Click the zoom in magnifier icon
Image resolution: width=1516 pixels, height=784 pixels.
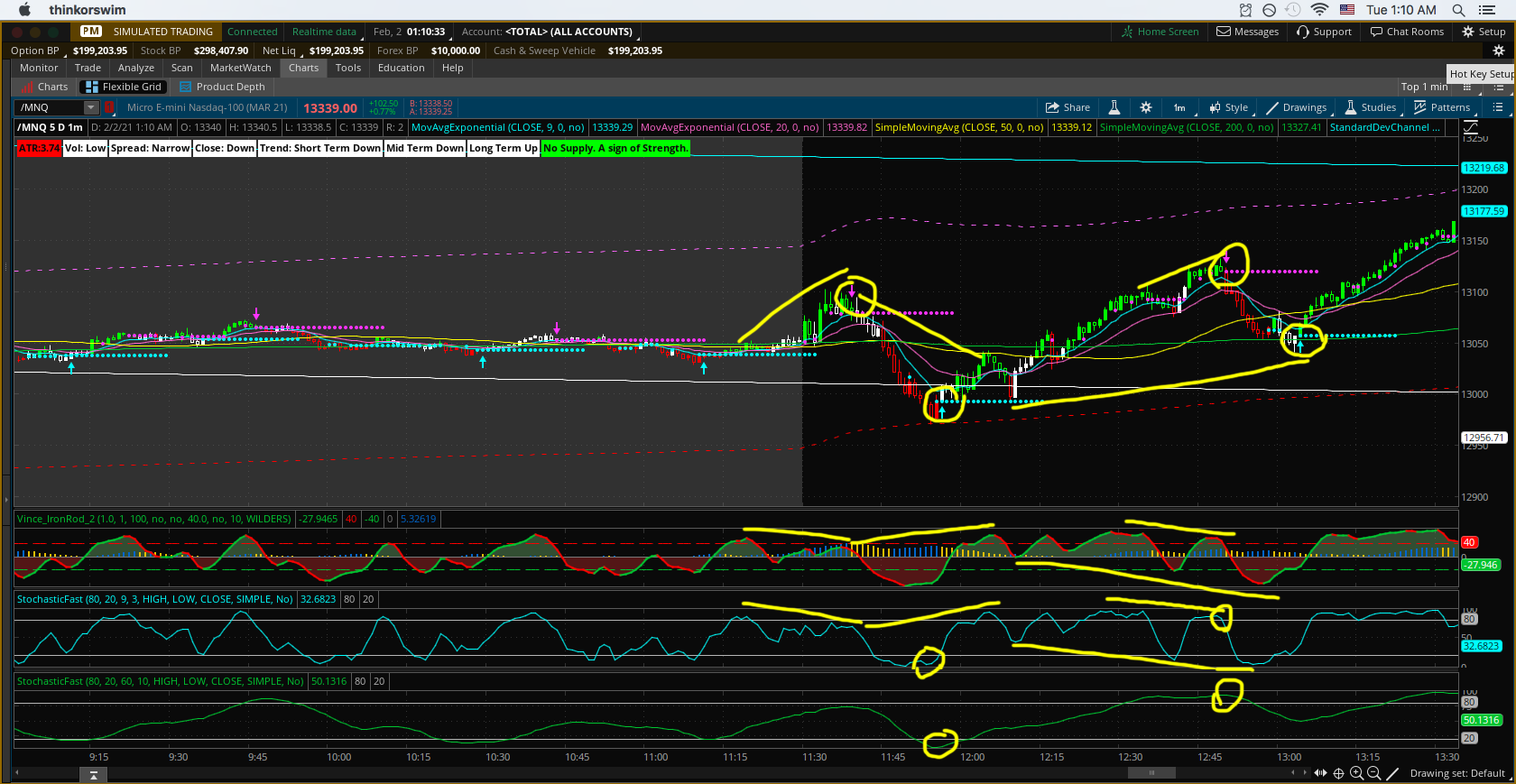pyautogui.click(x=1356, y=773)
